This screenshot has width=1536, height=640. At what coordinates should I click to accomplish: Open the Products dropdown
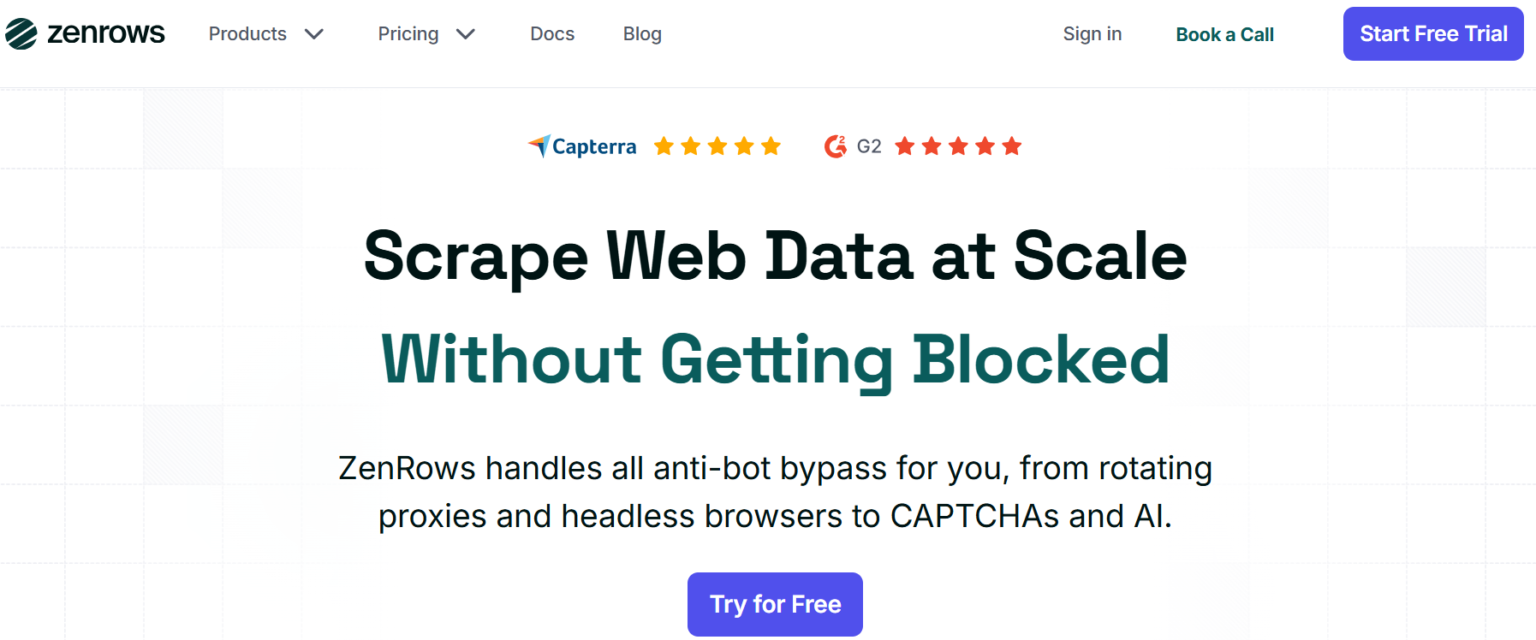(x=247, y=33)
